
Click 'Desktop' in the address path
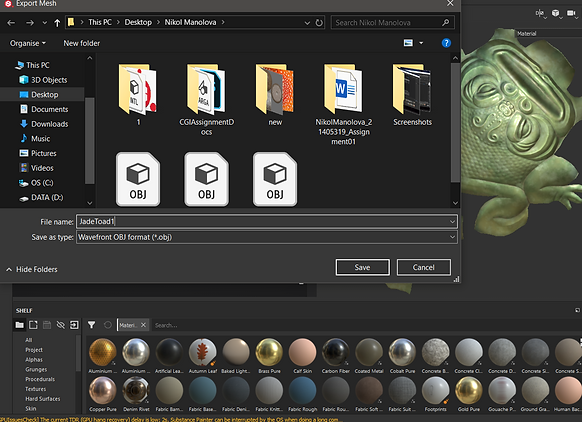click(138, 22)
